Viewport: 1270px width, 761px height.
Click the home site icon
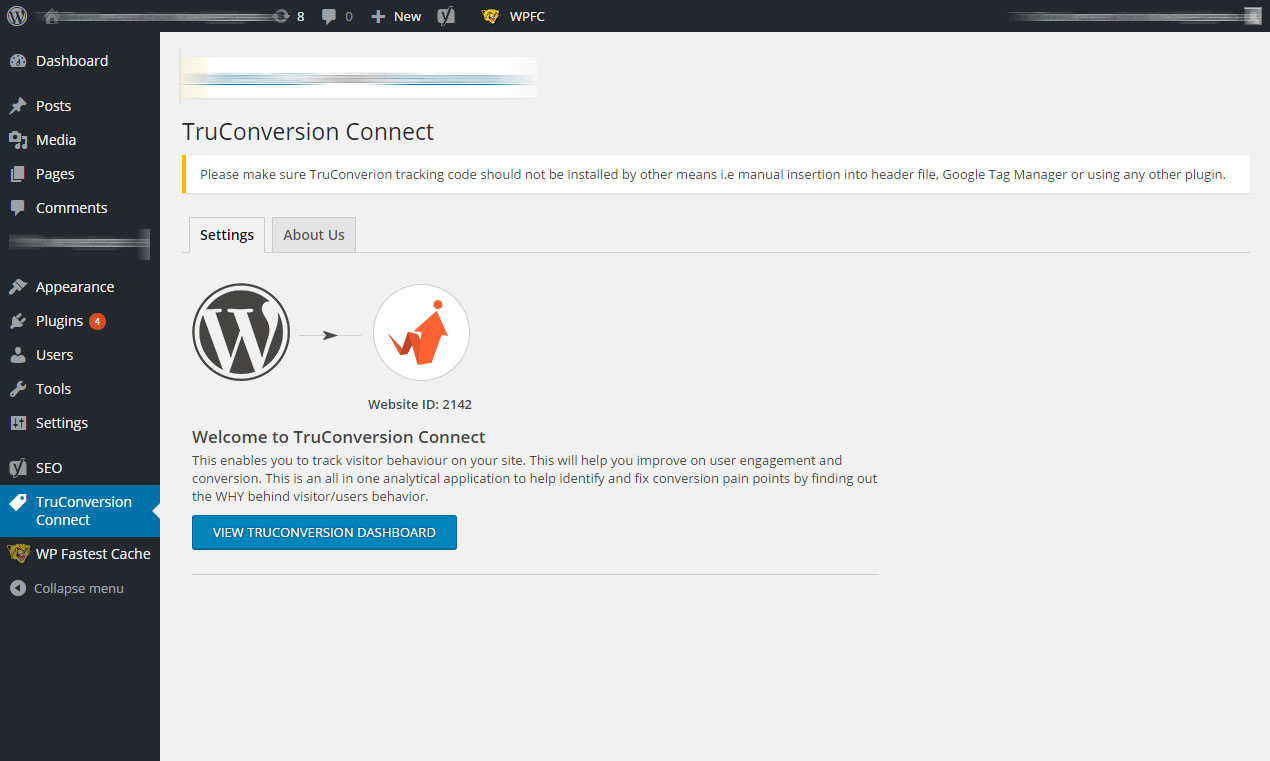pos(52,16)
